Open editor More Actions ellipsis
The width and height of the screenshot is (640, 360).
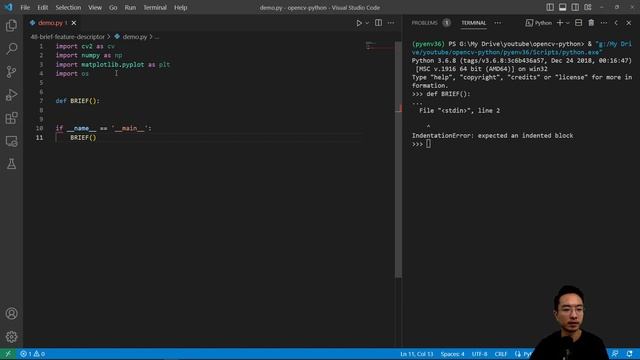(391, 23)
